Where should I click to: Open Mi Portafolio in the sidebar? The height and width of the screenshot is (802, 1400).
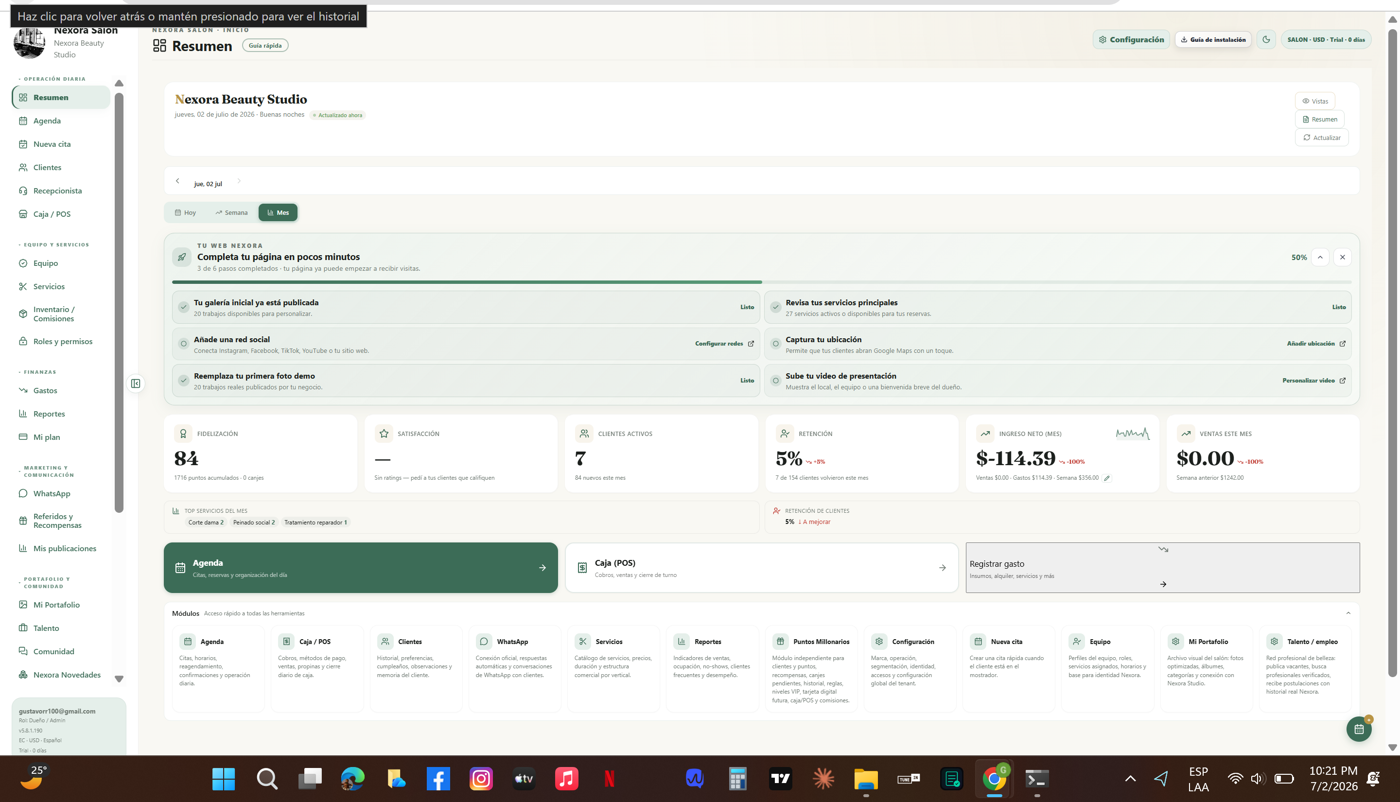click(56, 604)
